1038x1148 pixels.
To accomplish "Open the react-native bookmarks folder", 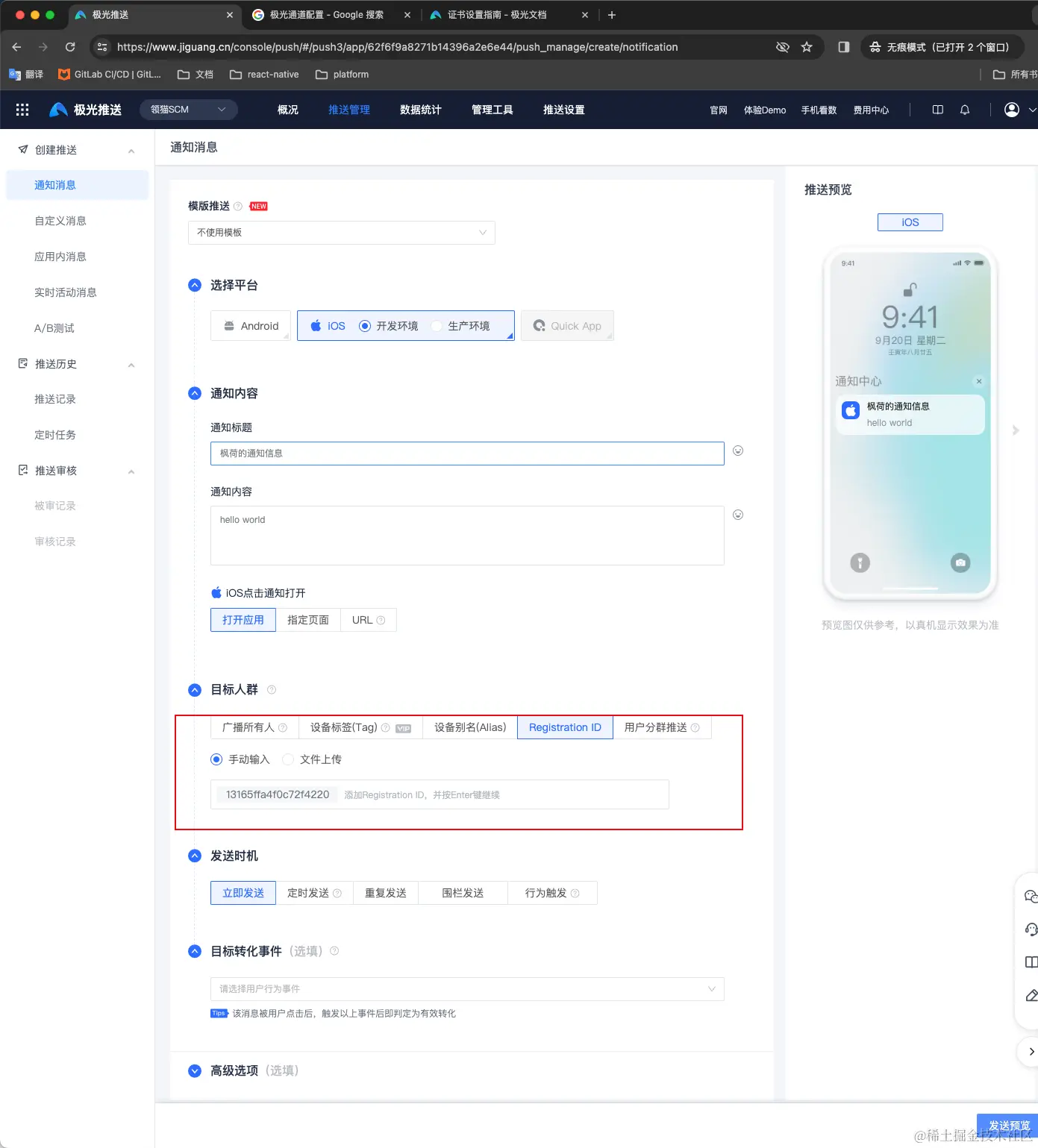I will pos(264,75).
